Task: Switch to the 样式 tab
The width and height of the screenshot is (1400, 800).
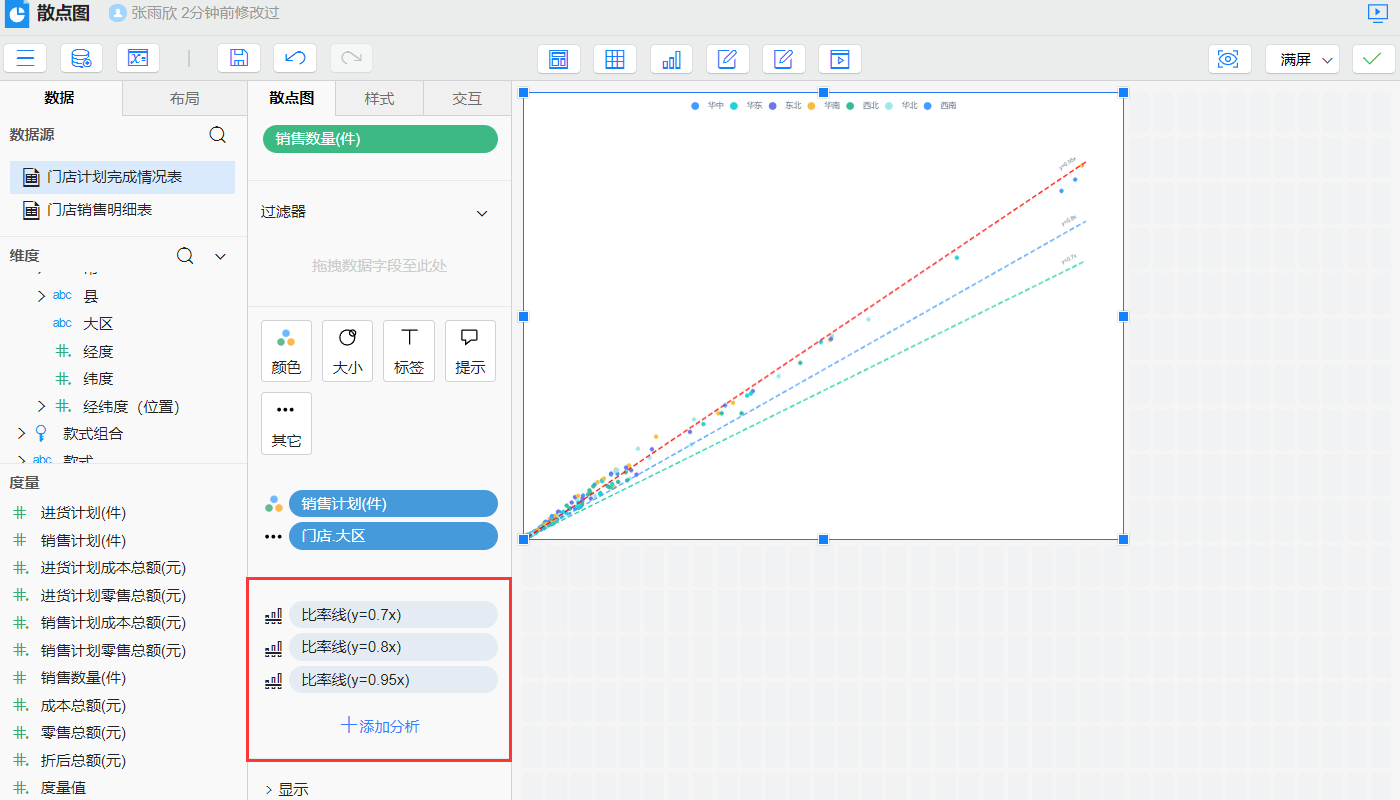Action: (x=379, y=98)
